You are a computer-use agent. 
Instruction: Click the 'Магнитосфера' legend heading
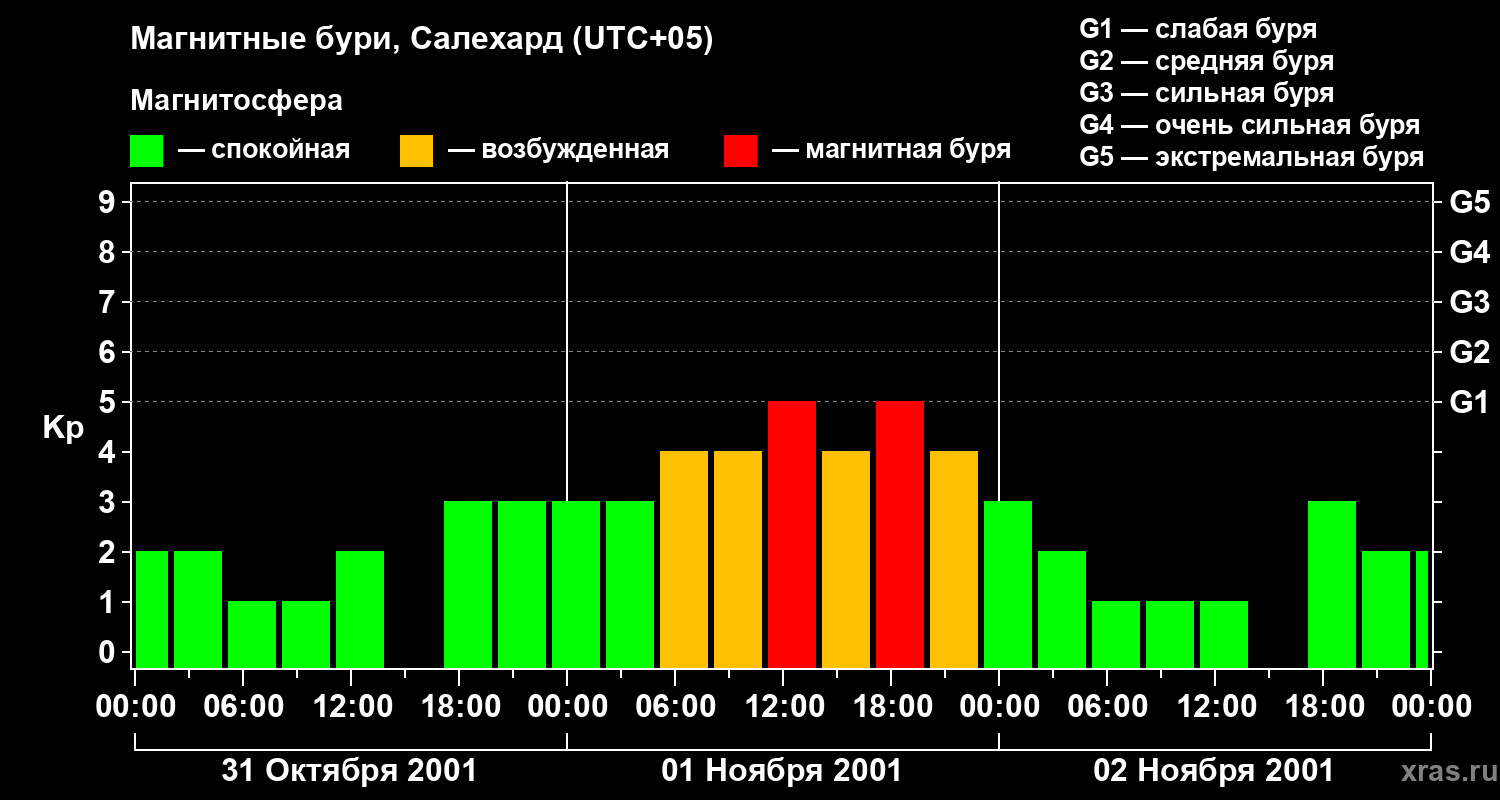click(237, 101)
